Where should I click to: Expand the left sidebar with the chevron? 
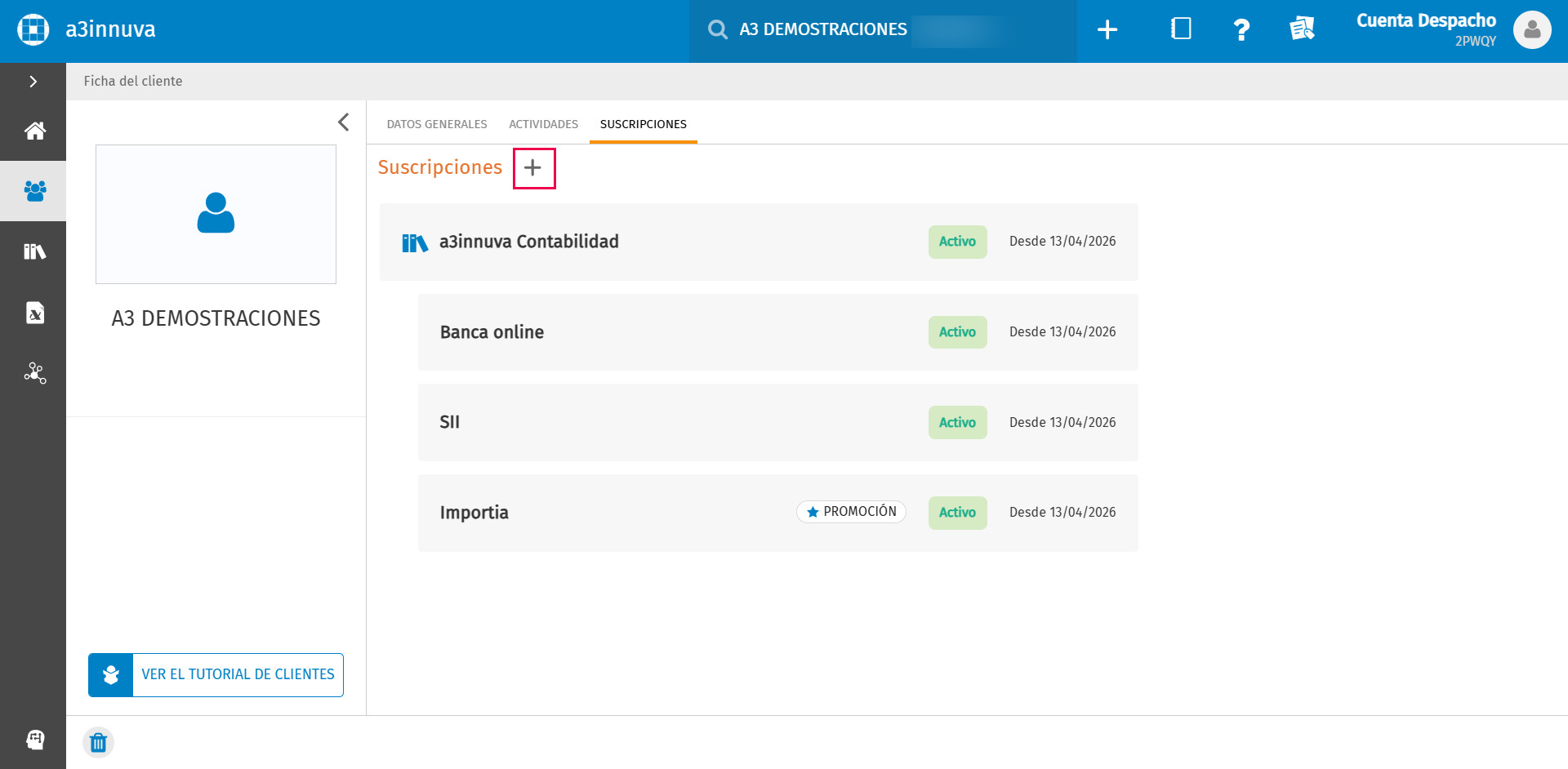click(x=33, y=82)
